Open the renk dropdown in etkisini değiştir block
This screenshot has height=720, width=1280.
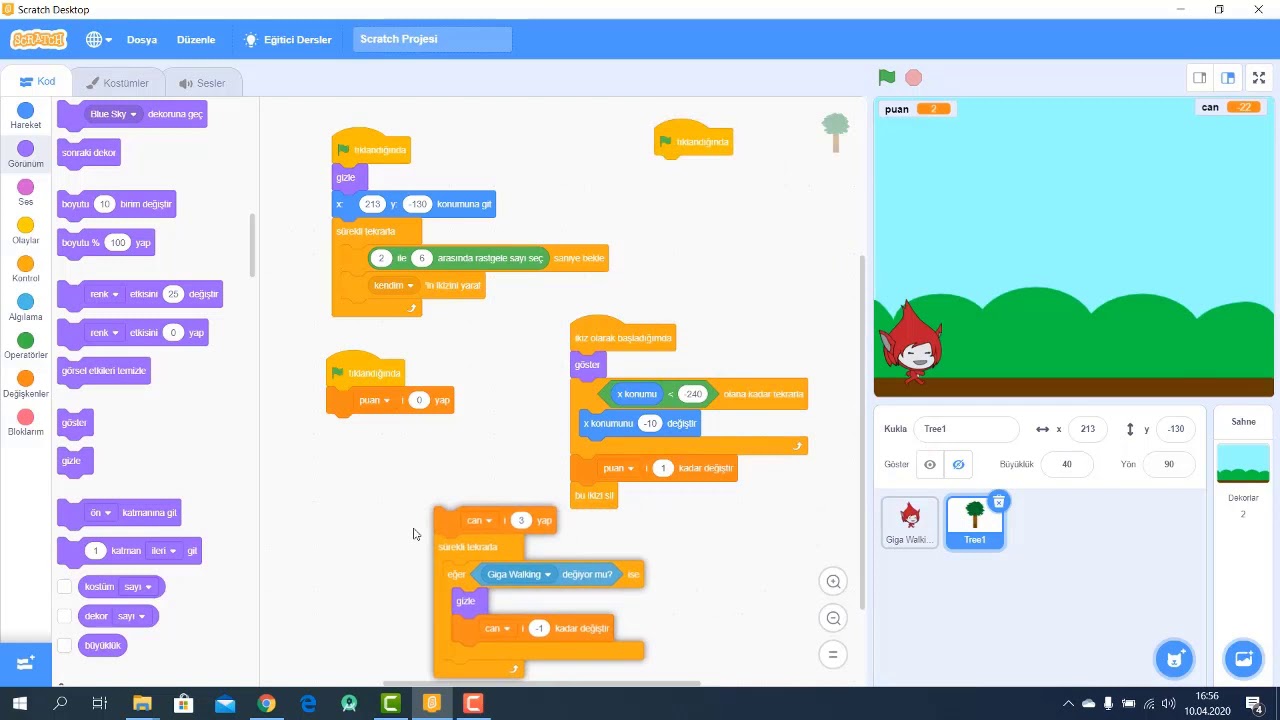104,294
